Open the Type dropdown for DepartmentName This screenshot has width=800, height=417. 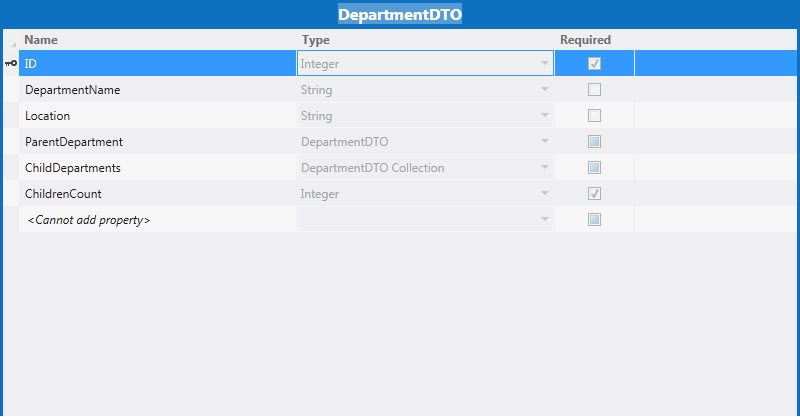[545, 89]
